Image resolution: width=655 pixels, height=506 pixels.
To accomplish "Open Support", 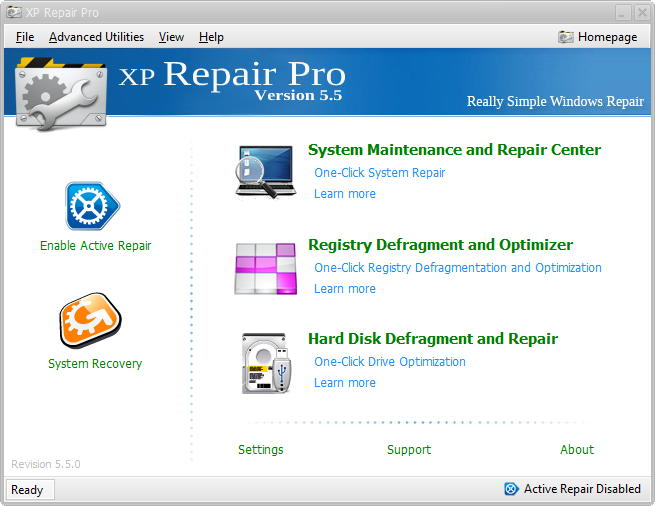I will (409, 450).
